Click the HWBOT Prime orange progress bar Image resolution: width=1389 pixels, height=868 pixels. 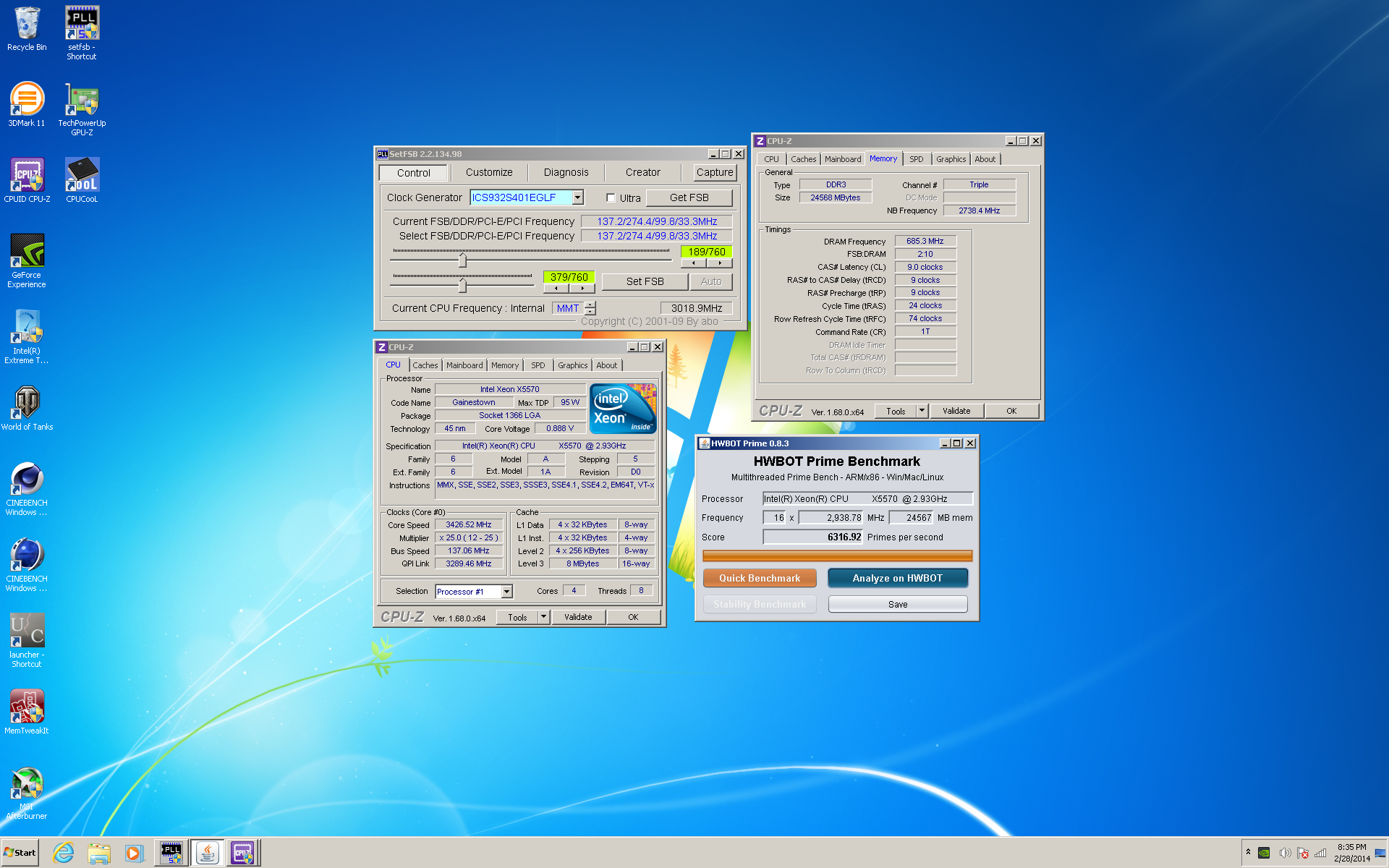coord(837,556)
